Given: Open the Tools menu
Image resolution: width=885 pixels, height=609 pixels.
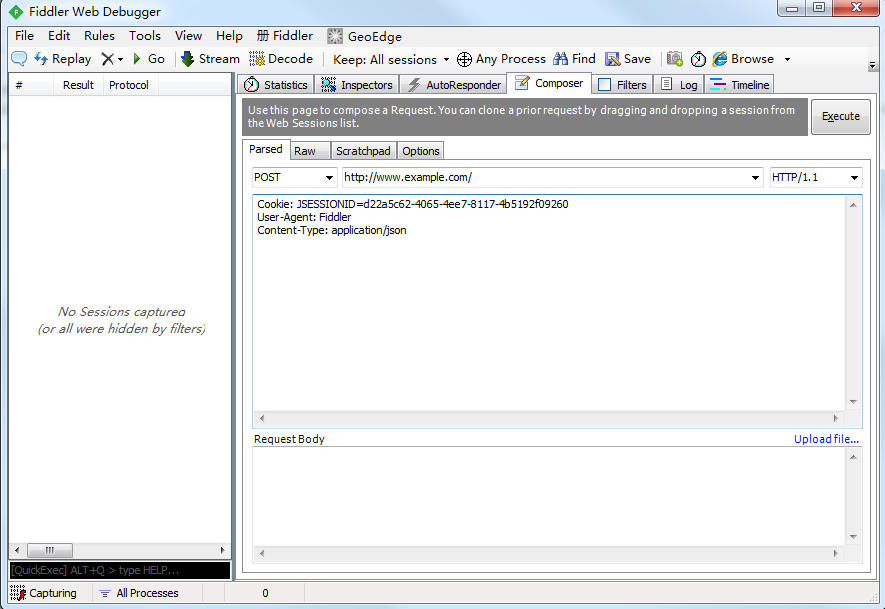Looking at the screenshot, I should (145, 36).
